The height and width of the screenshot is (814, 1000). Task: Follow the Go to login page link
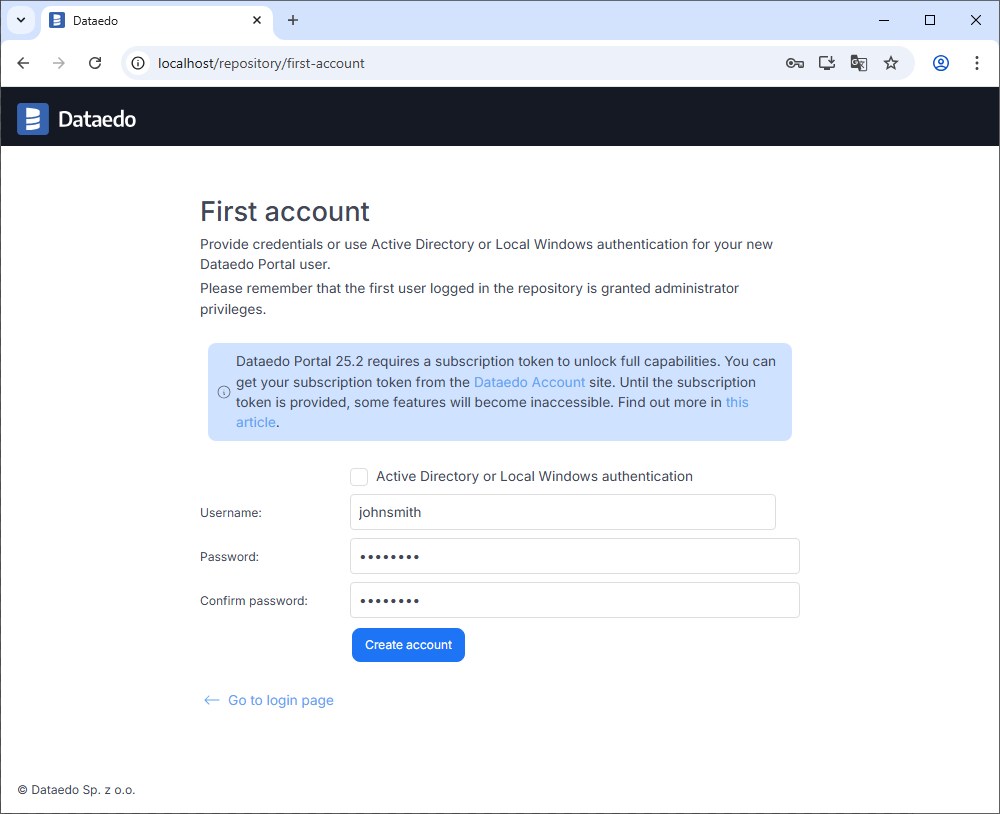(x=280, y=700)
